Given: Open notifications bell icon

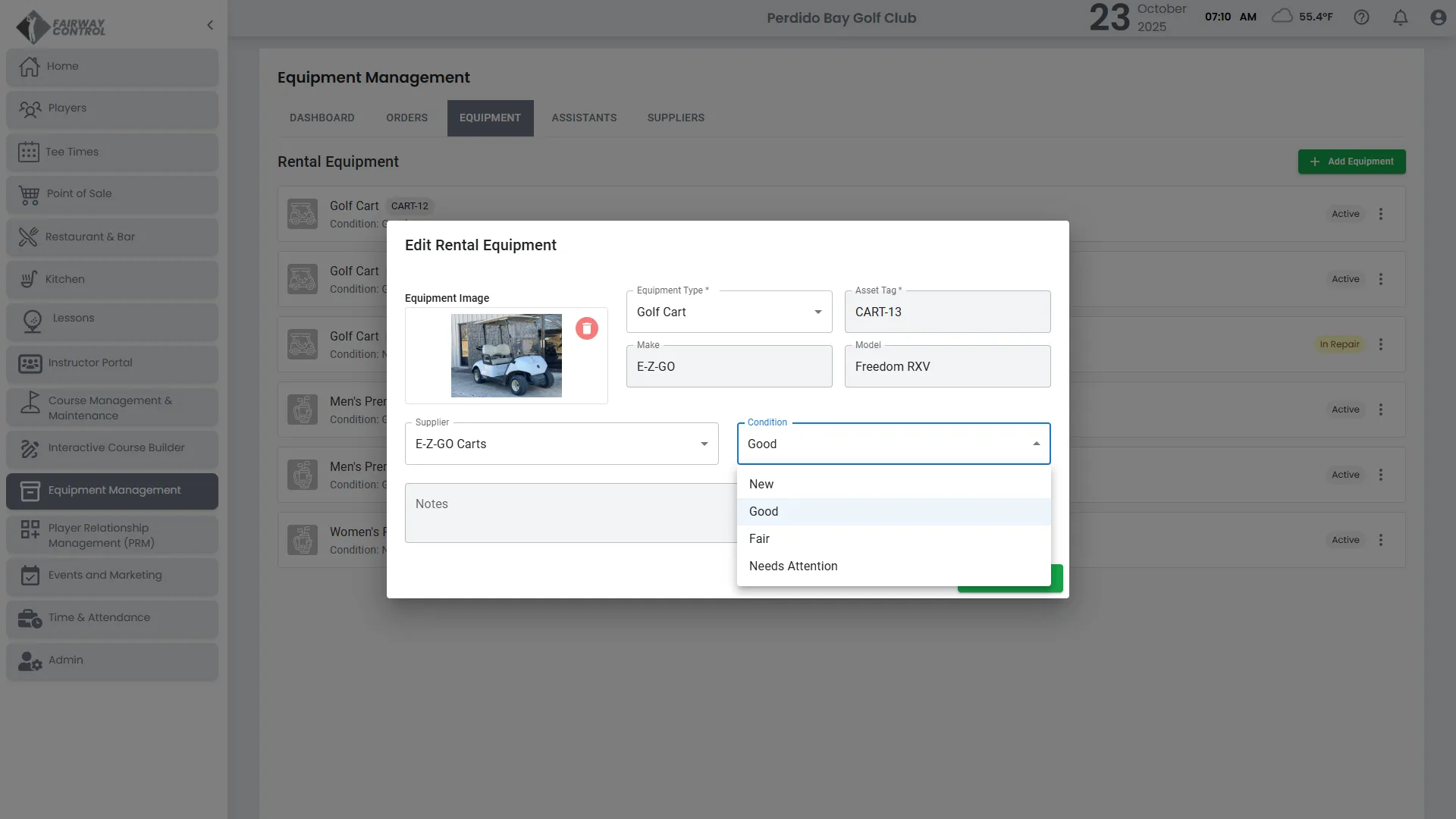Looking at the screenshot, I should click(x=1400, y=17).
